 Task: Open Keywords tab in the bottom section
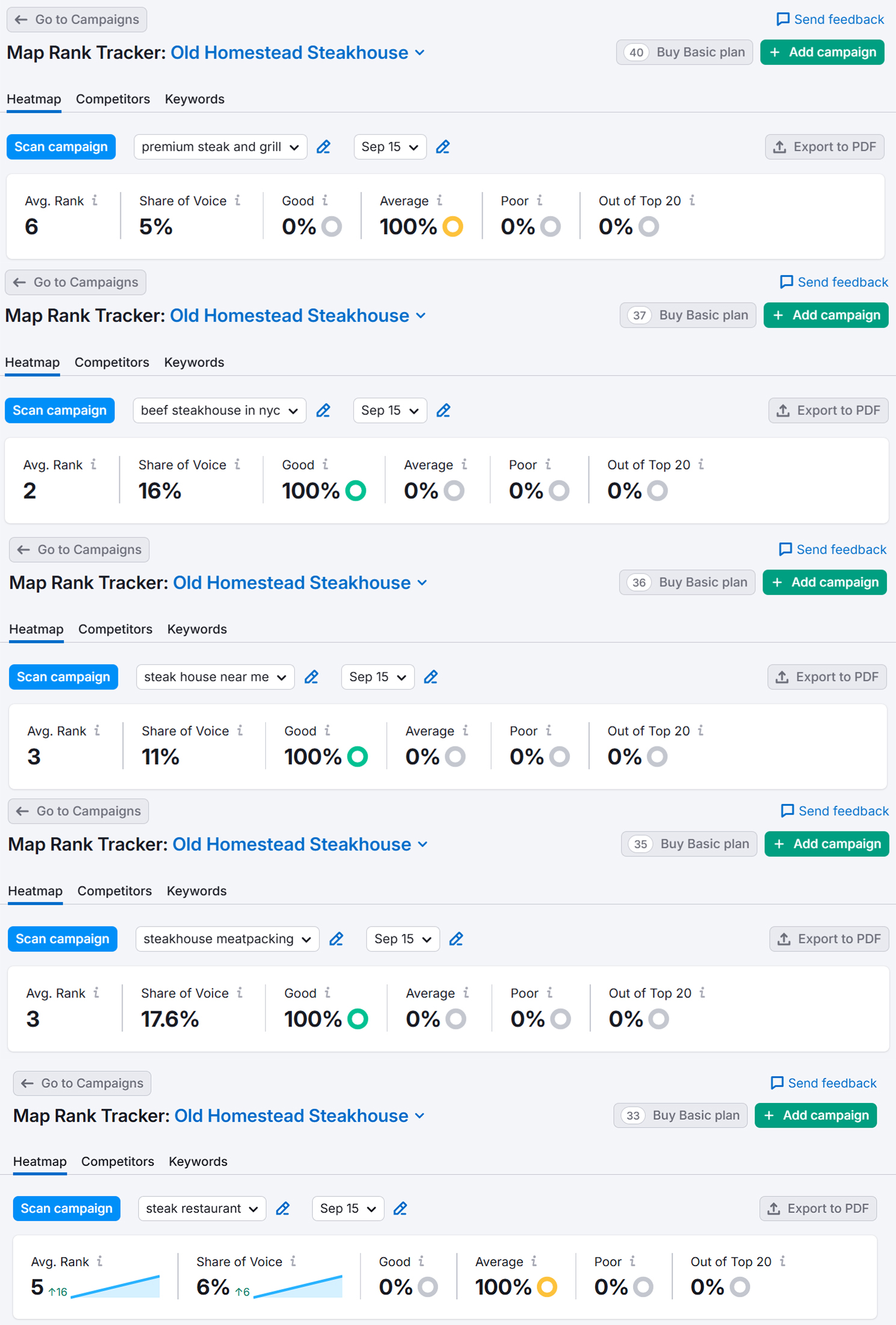pos(198,1161)
